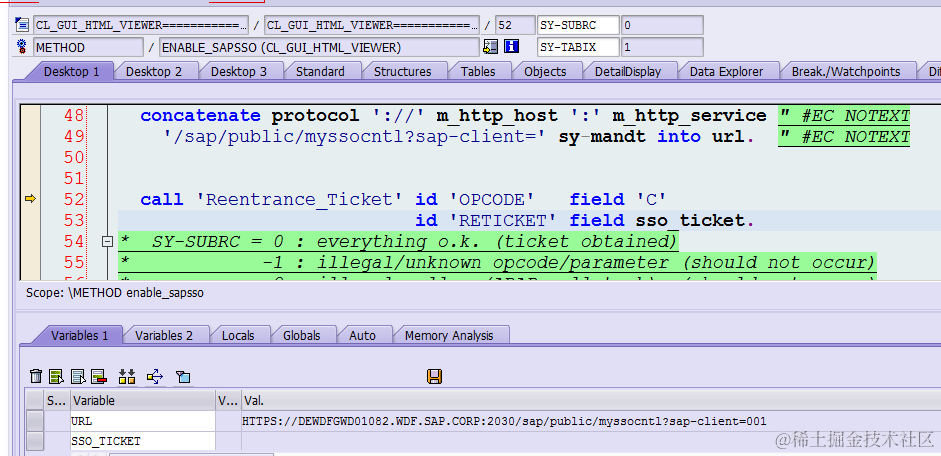Collapse the comment block at line 54
The width and height of the screenshot is (941, 456).
[x=107, y=241]
